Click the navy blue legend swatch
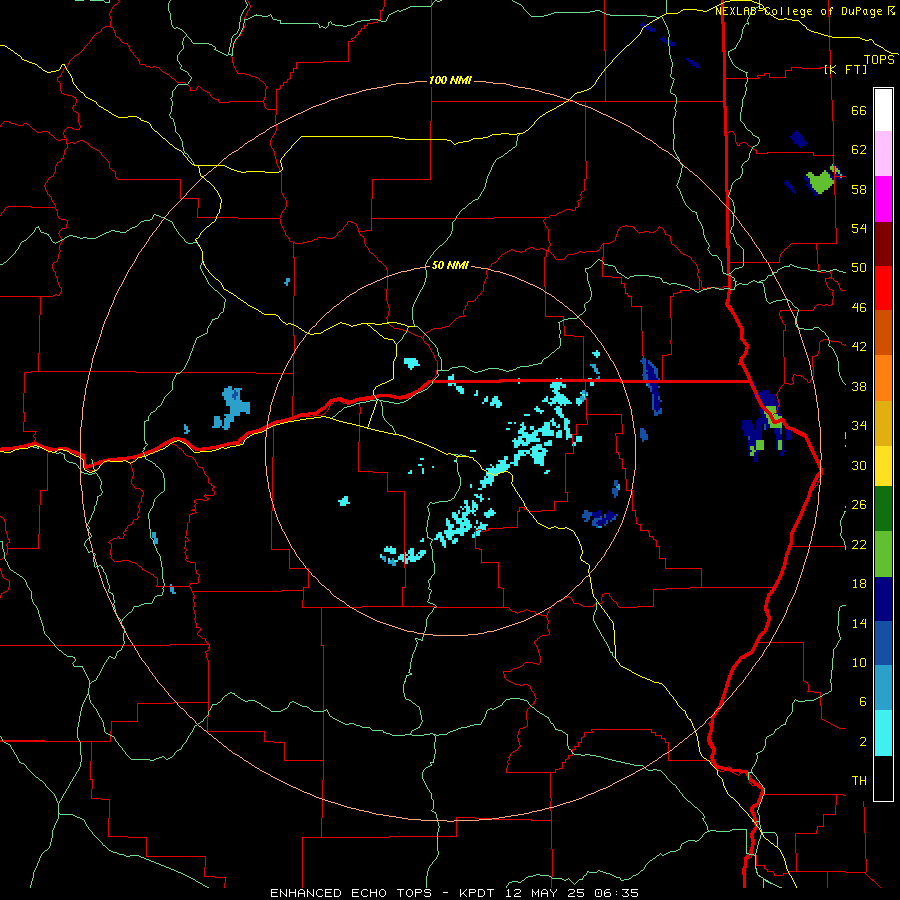 (883, 599)
